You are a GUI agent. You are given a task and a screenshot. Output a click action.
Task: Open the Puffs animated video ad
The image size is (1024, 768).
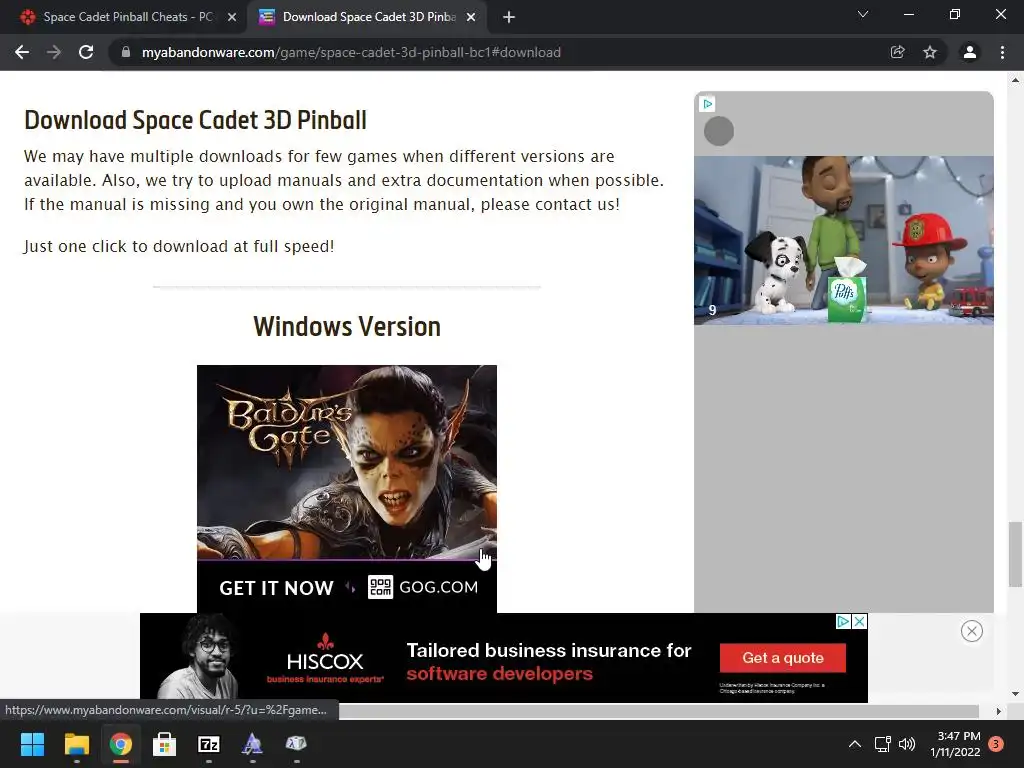844,240
